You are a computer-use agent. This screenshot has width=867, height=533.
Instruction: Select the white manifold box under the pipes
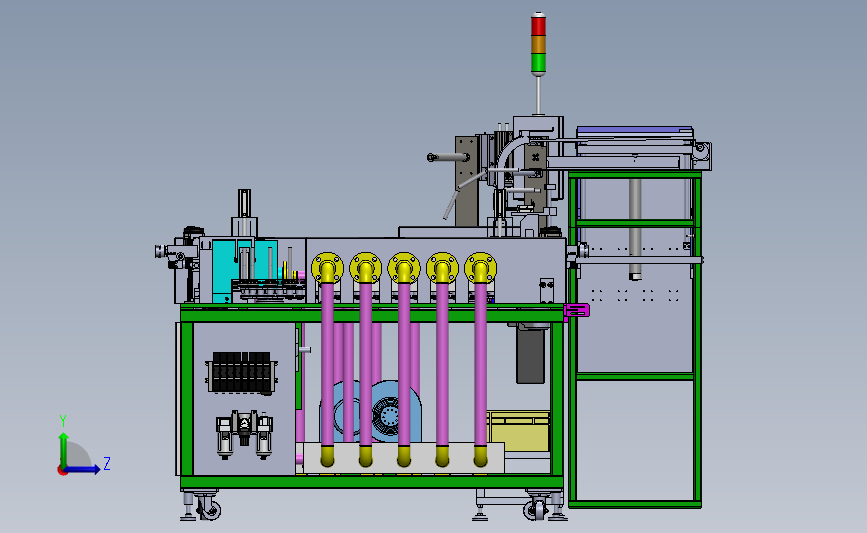tap(404, 458)
